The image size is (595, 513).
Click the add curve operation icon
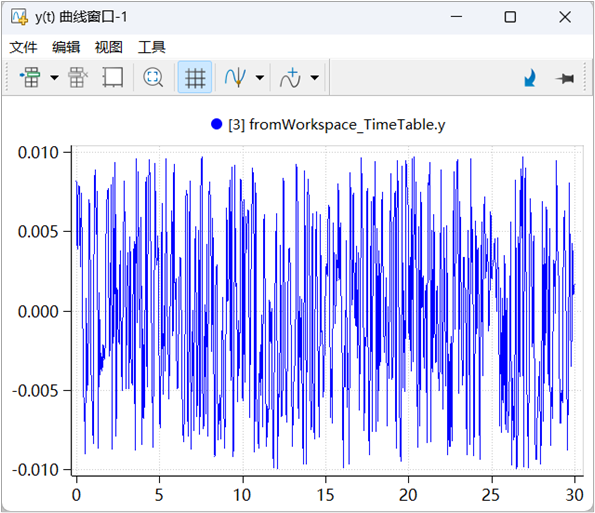point(290,77)
